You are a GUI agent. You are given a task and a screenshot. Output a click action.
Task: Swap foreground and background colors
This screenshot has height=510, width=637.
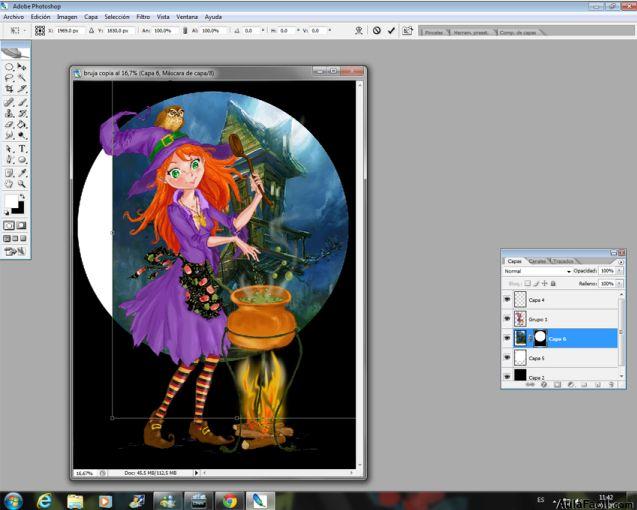pos(22,197)
